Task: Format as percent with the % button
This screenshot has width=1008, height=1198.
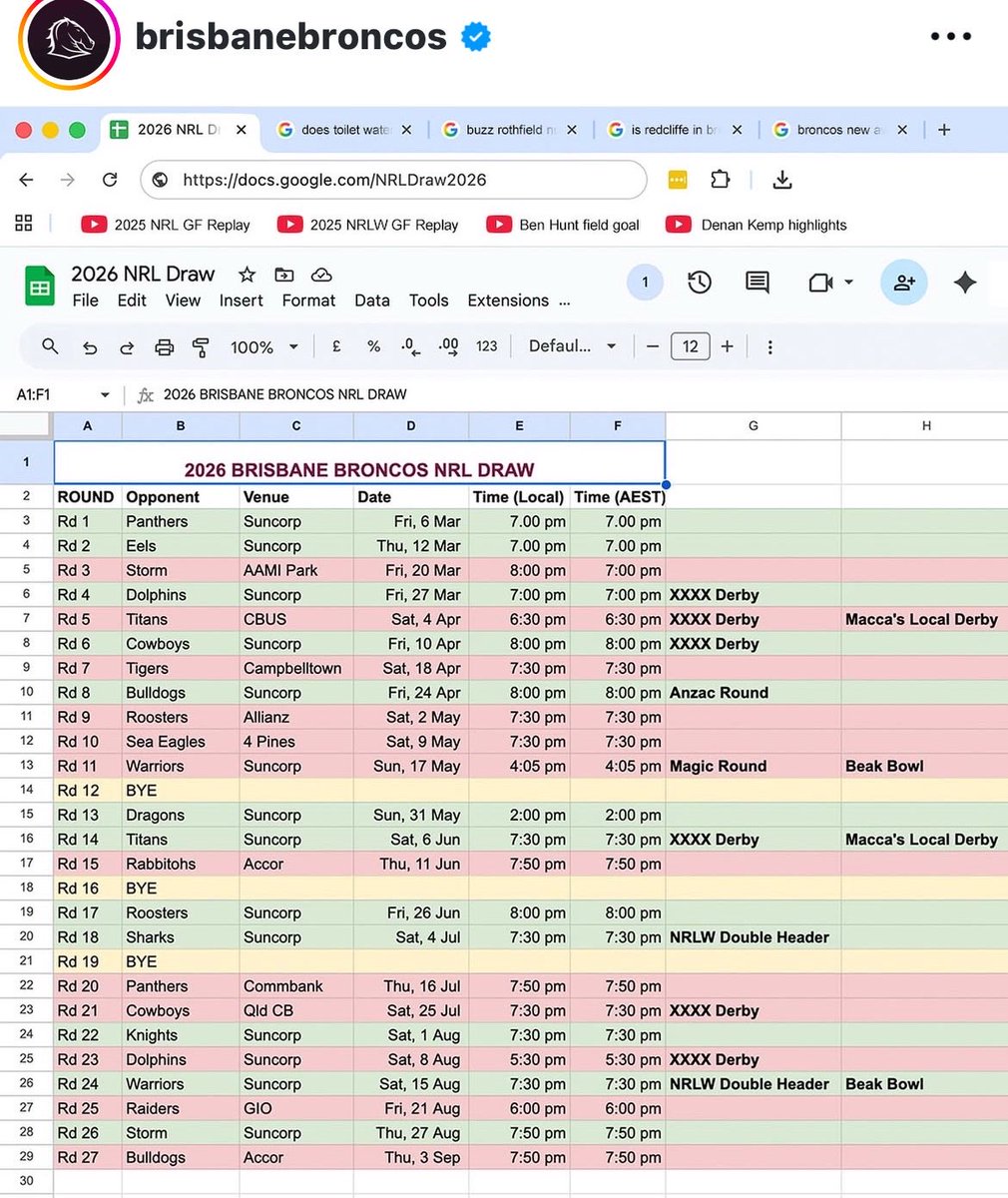Action: click(x=373, y=346)
